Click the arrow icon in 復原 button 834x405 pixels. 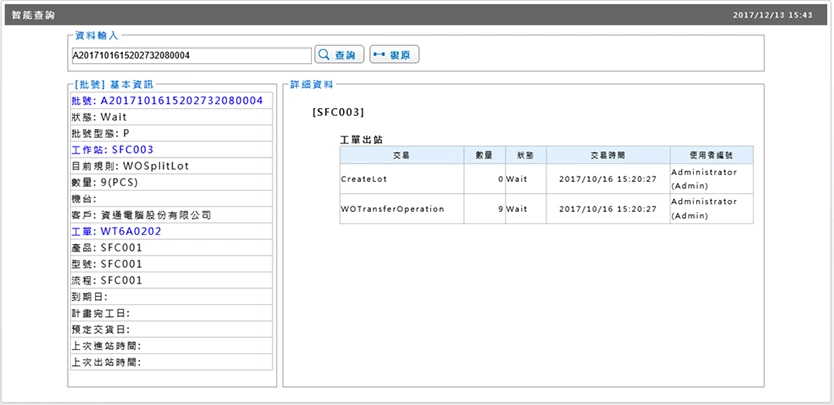(379, 54)
